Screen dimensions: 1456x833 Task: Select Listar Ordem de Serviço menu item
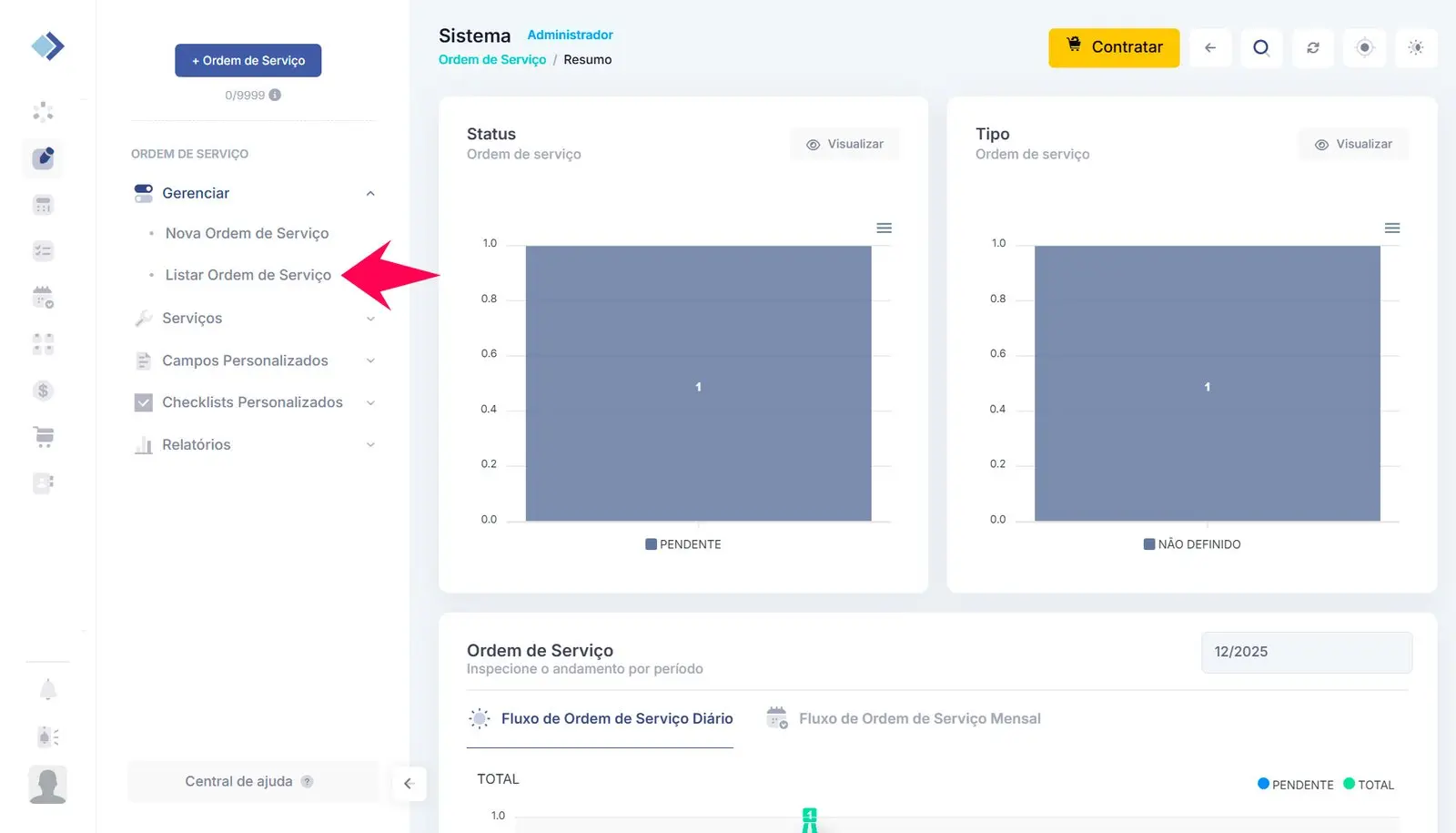248,275
